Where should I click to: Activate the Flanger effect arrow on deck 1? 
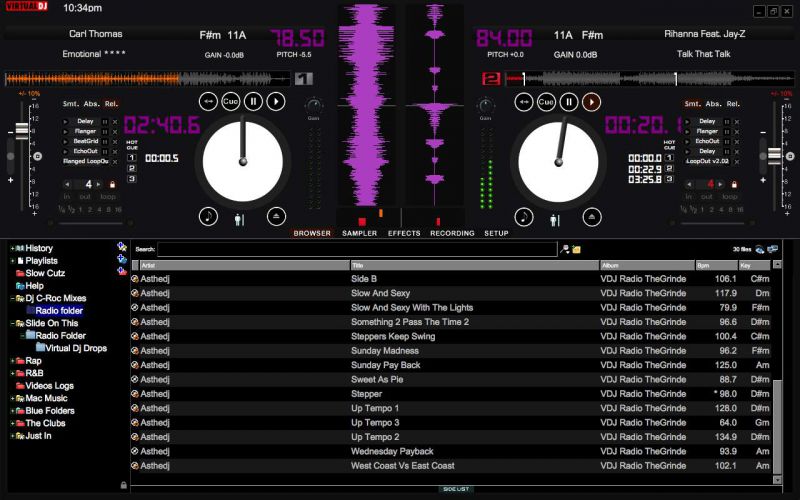(x=65, y=132)
